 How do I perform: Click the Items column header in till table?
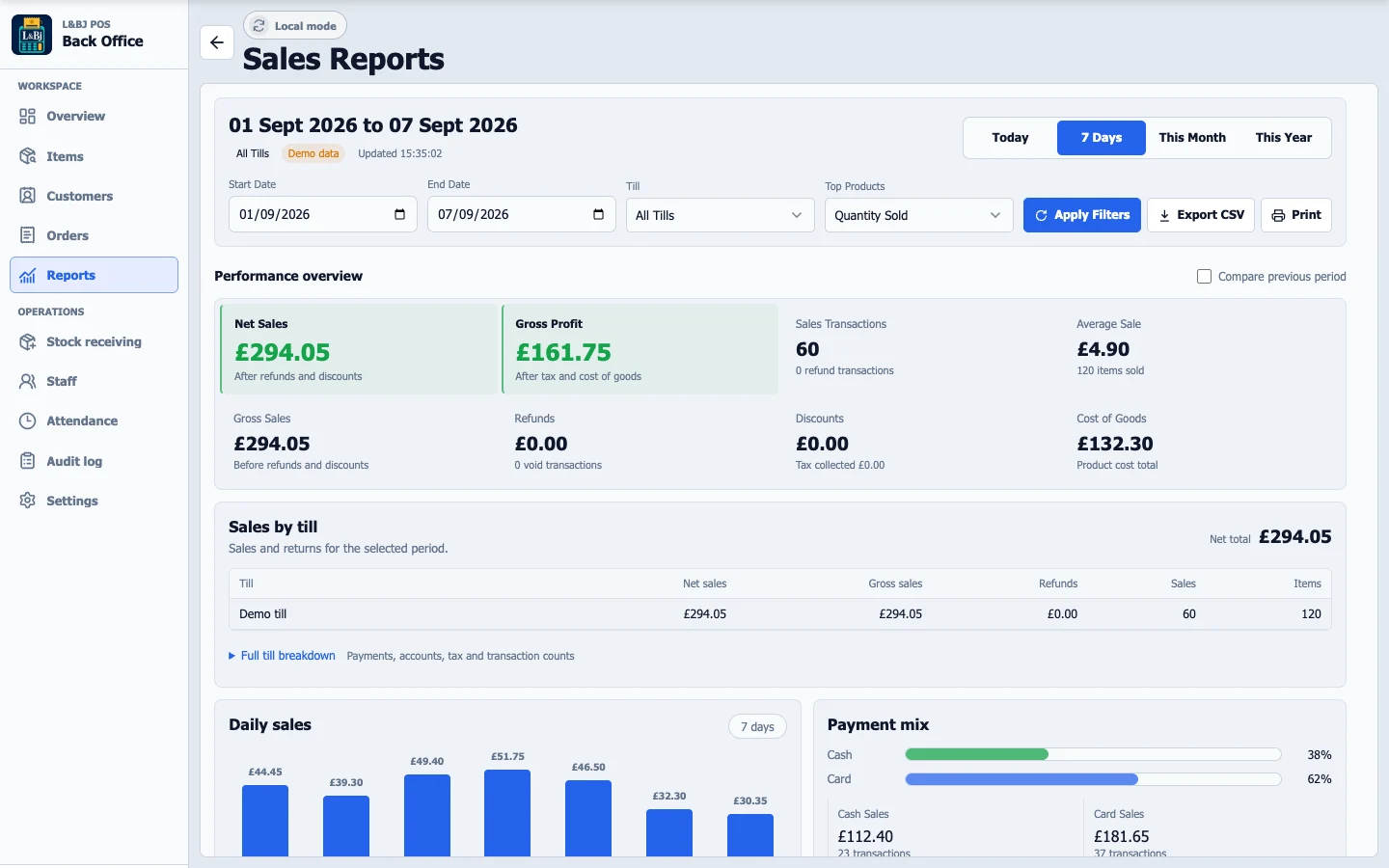(1307, 583)
